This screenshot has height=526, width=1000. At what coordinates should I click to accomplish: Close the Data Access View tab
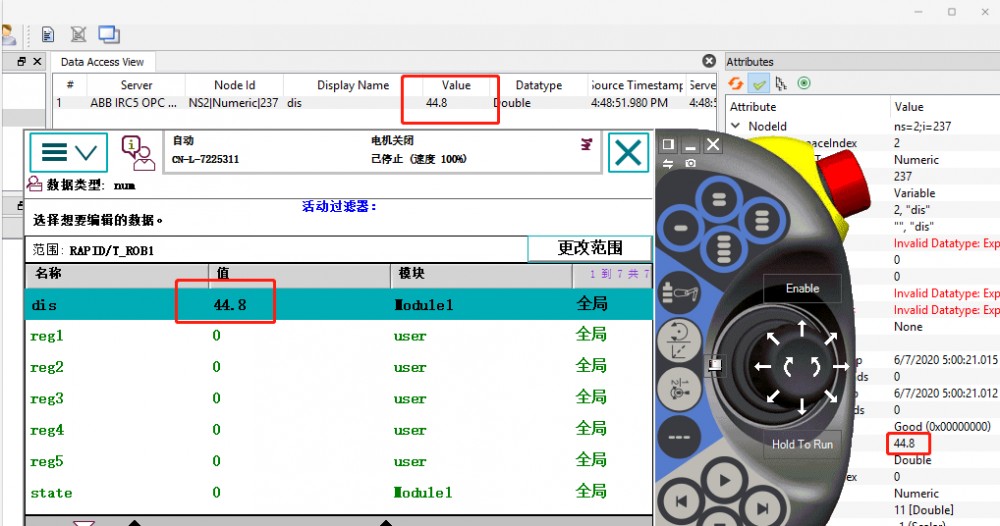pos(709,61)
